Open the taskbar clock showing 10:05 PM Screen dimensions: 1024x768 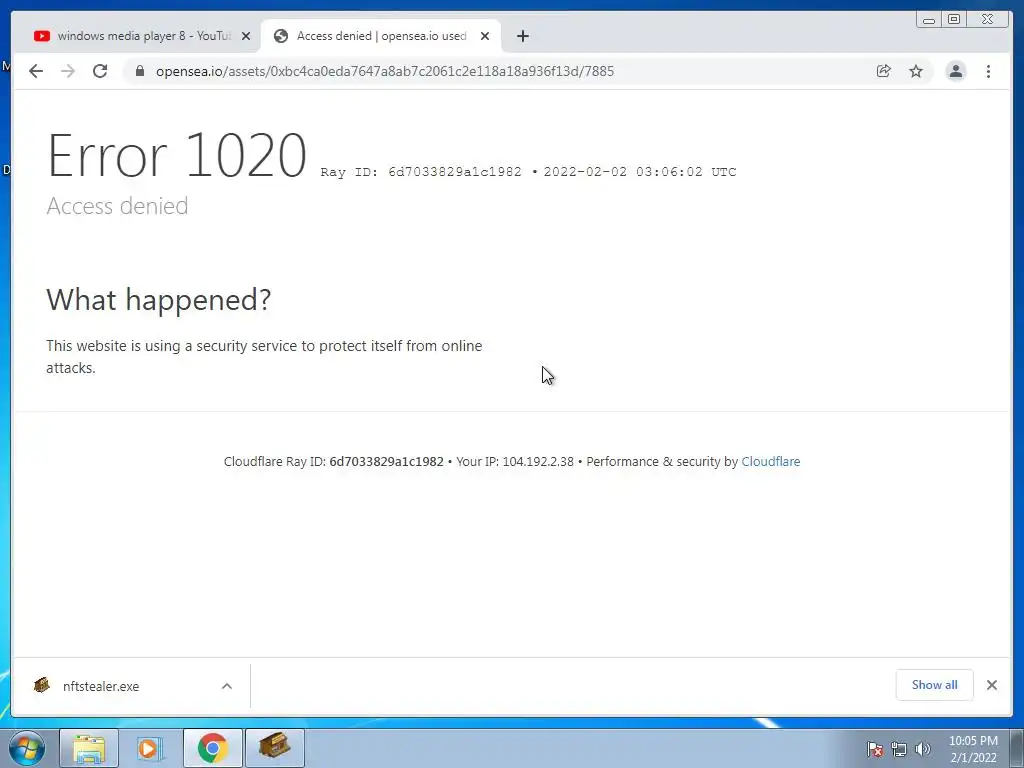(973, 749)
